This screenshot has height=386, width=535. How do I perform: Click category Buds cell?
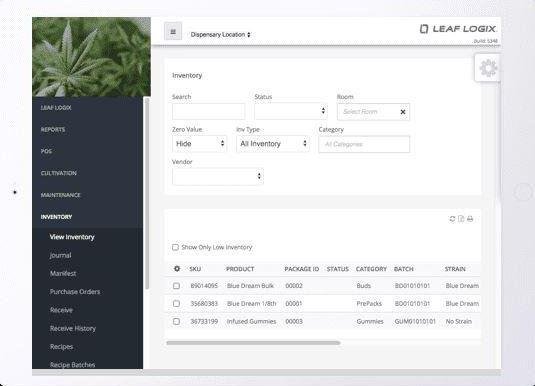click(x=364, y=286)
